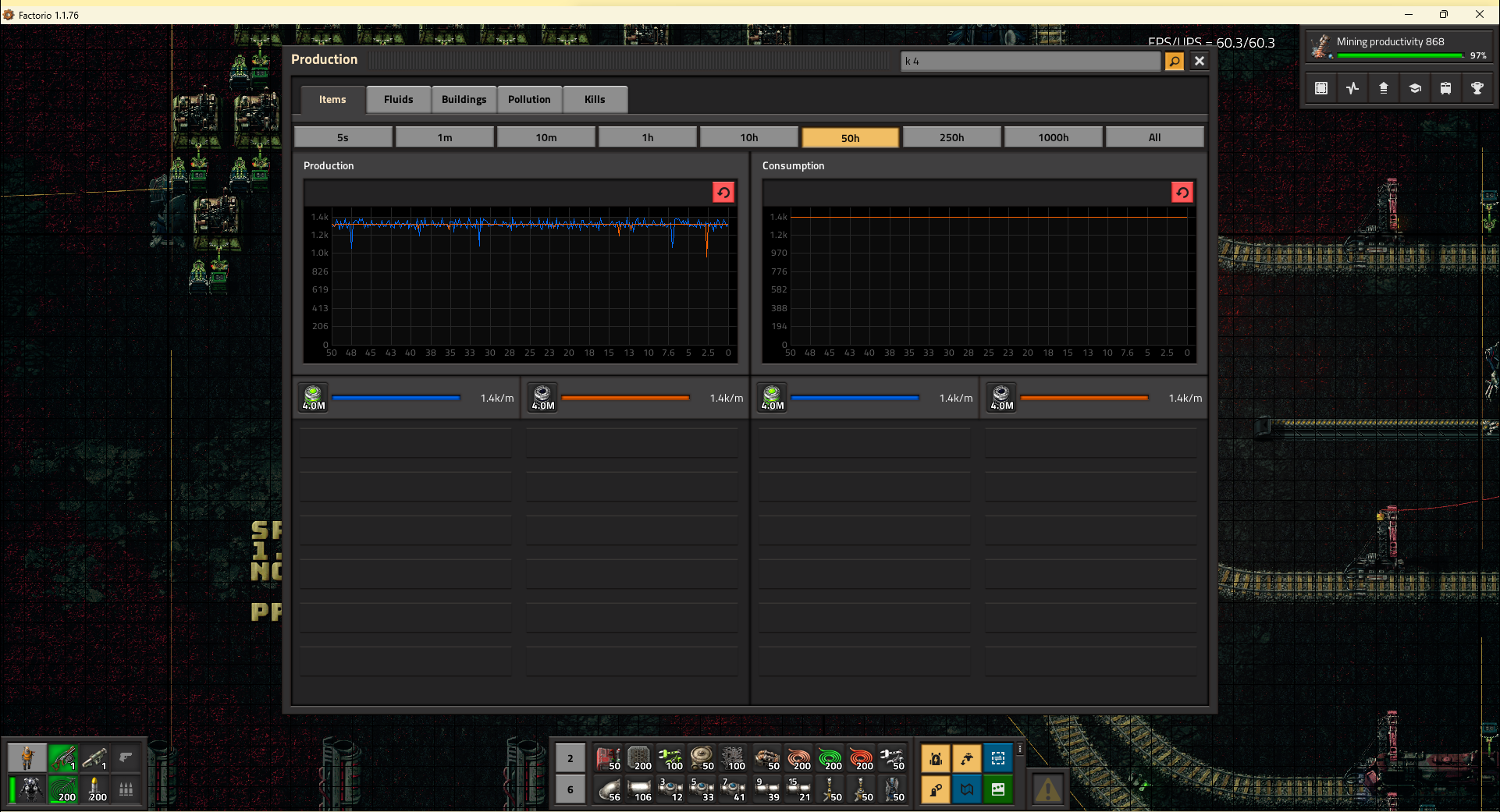Click the blue production rate bar in Production
The height and width of the screenshot is (812, 1500).
coord(396,398)
